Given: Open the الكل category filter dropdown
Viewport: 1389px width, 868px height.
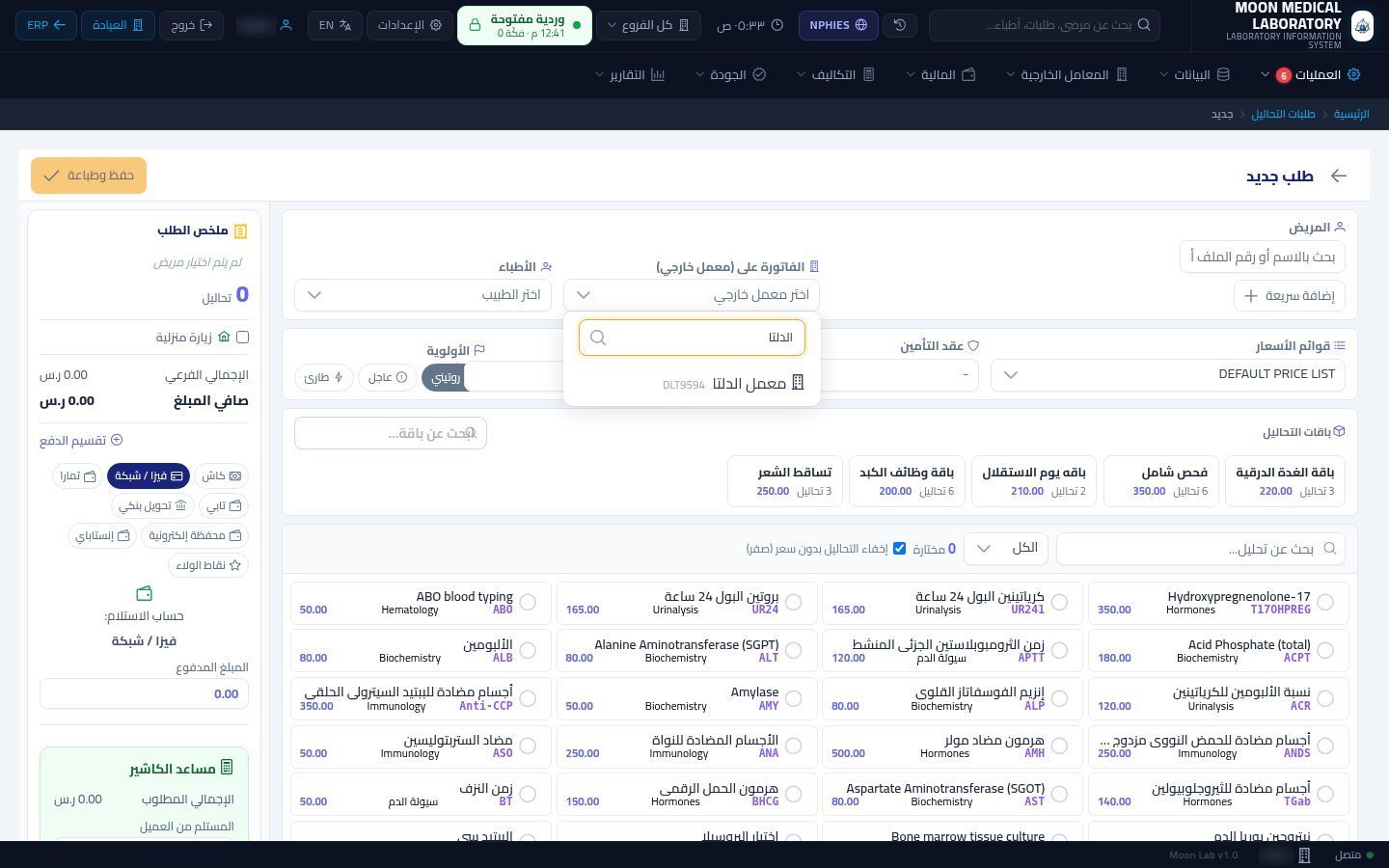Looking at the screenshot, I should coord(1005,549).
